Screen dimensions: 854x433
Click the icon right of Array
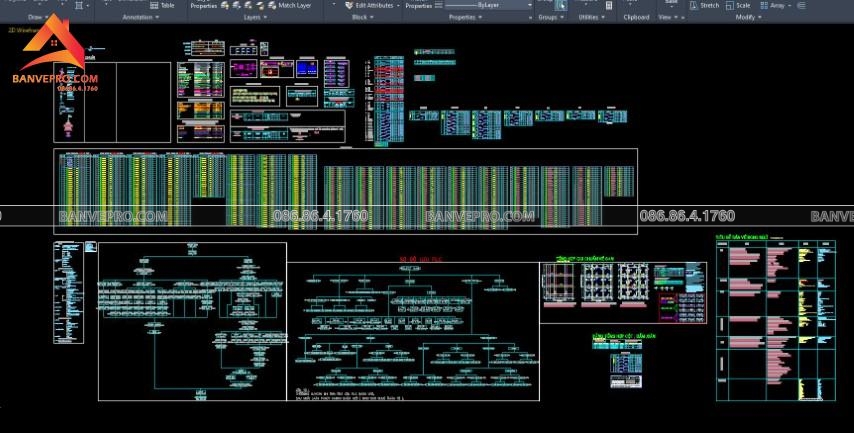801,5
